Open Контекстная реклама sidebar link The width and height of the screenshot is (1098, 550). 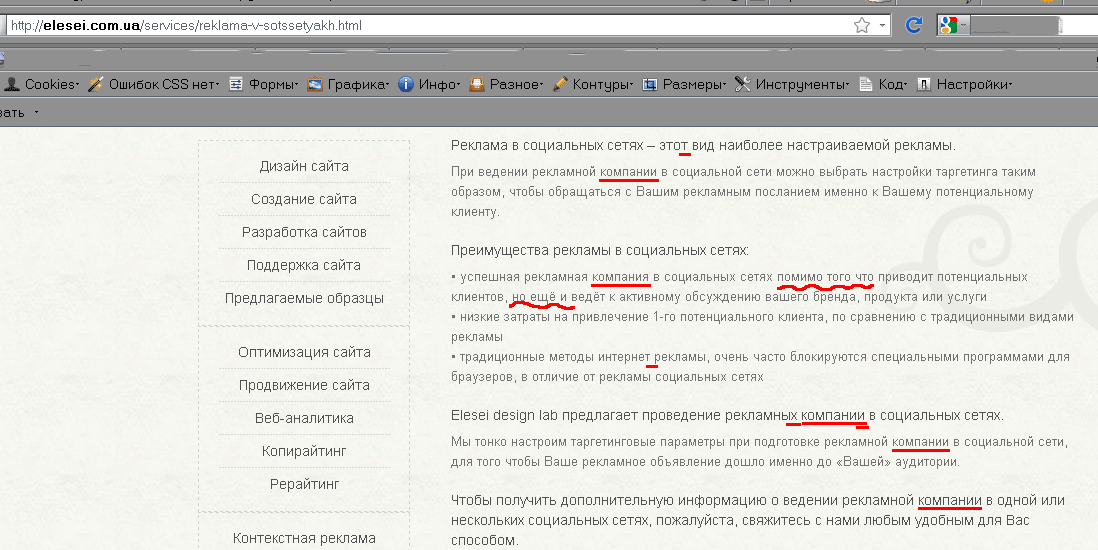[x=304, y=538]
